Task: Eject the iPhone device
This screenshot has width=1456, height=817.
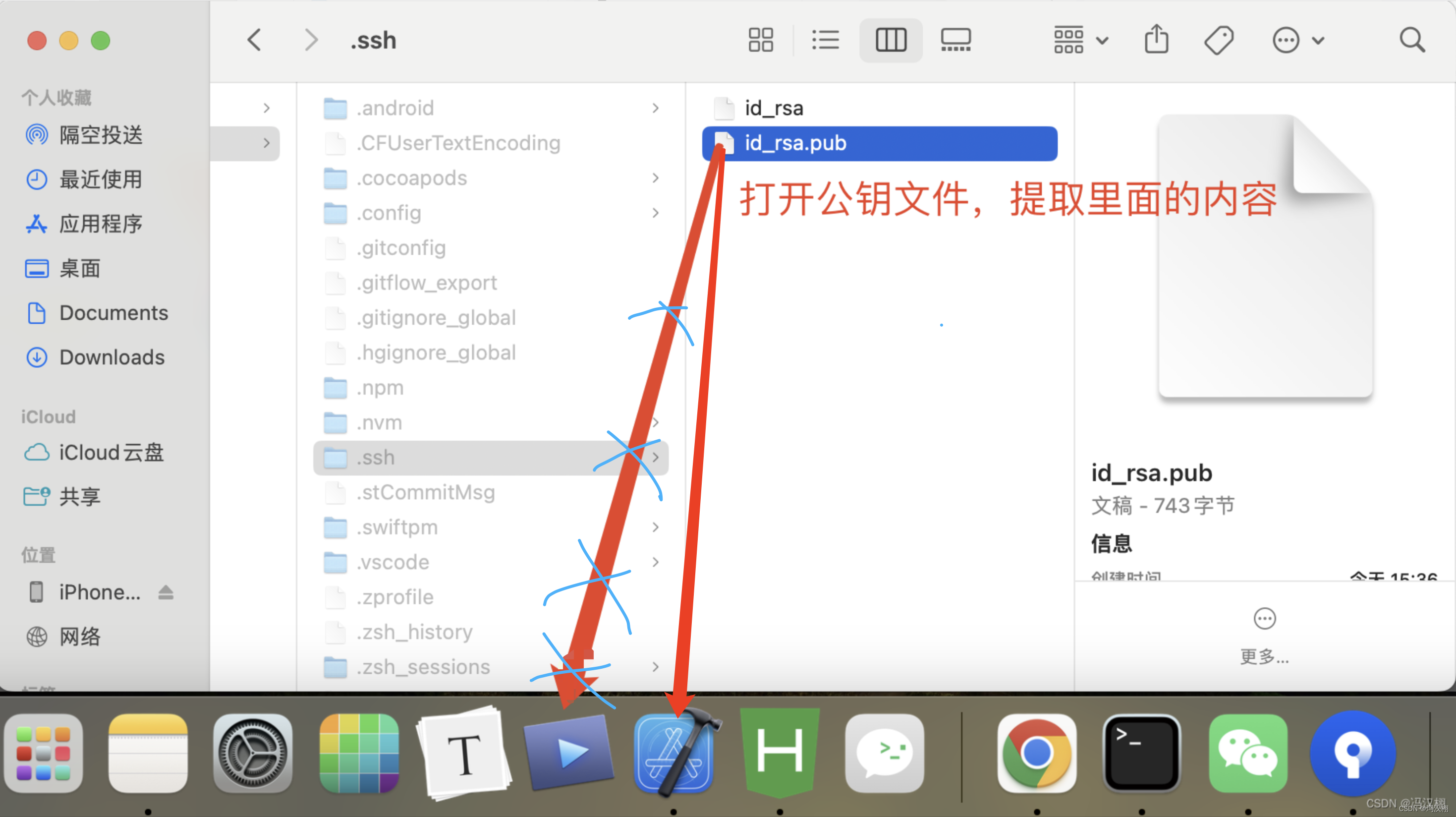Action: [166, 592]
